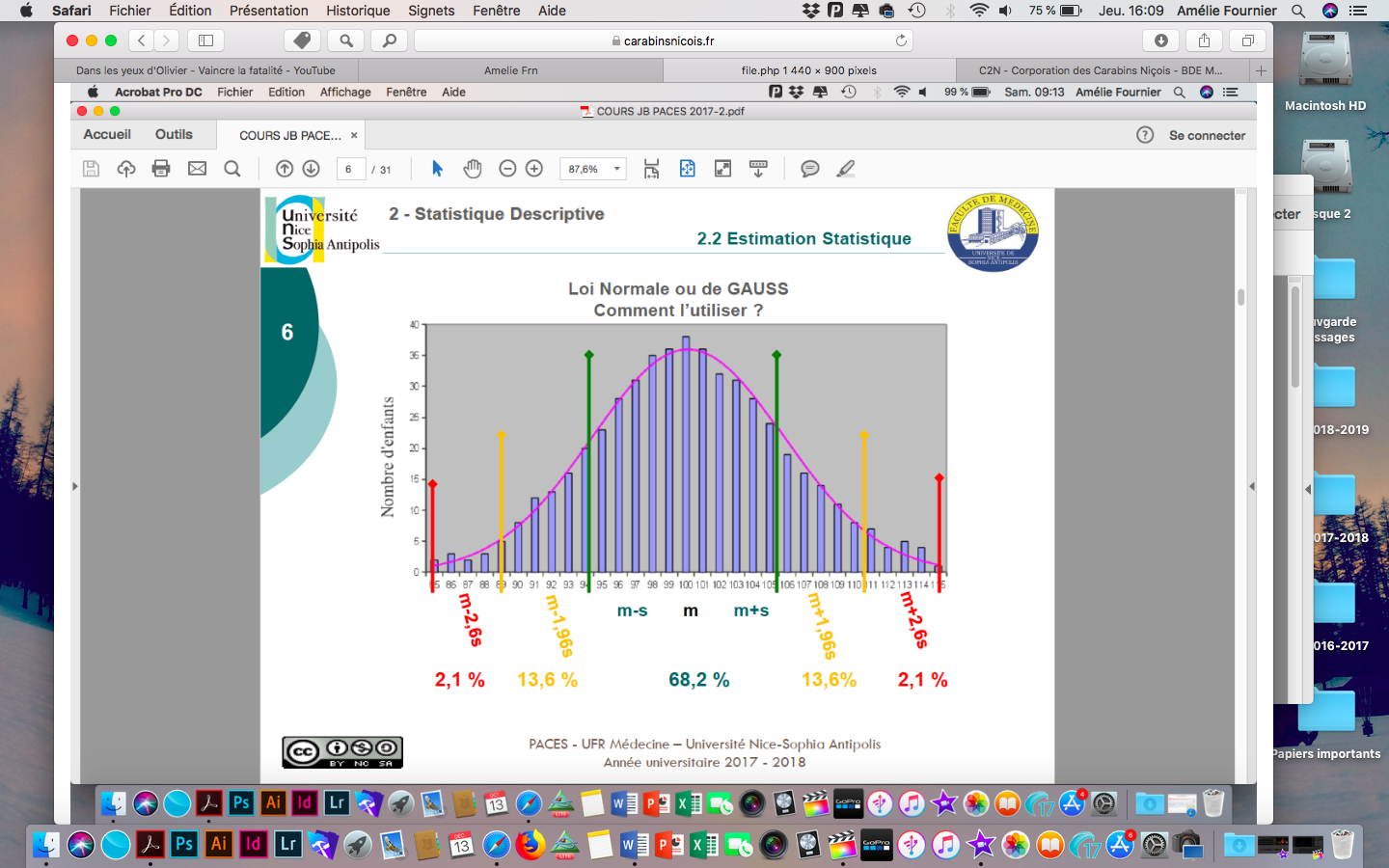Click the Se connecter link
The image size is (1389, 868).
pos(1207,136)
